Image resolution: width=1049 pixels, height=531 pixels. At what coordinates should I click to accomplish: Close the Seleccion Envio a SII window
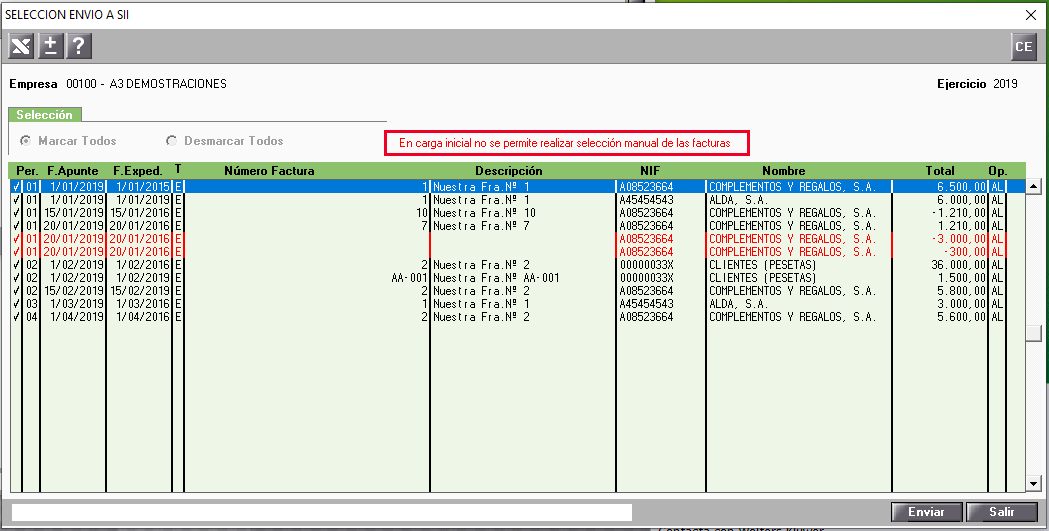coord(1031,15)
